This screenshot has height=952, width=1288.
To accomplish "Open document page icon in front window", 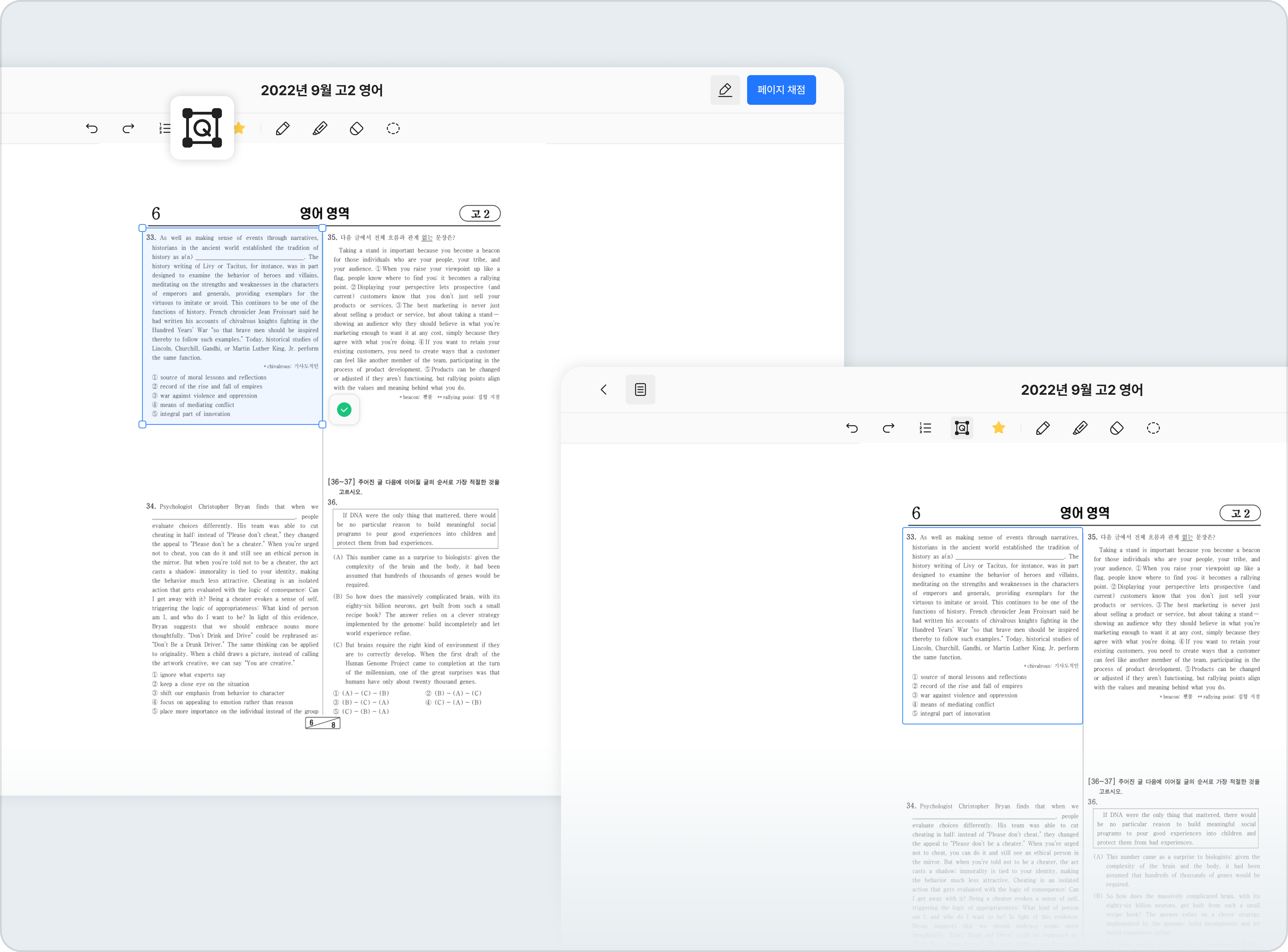I will (640, 390).
